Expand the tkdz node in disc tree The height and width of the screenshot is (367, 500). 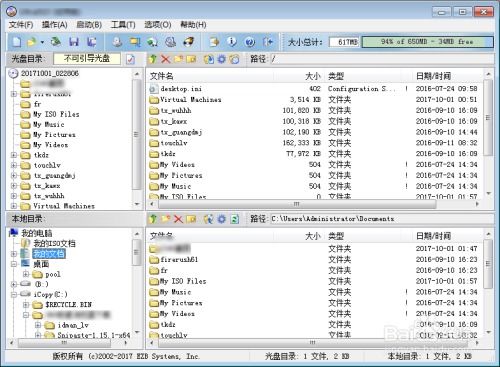[x=14, y=155]
